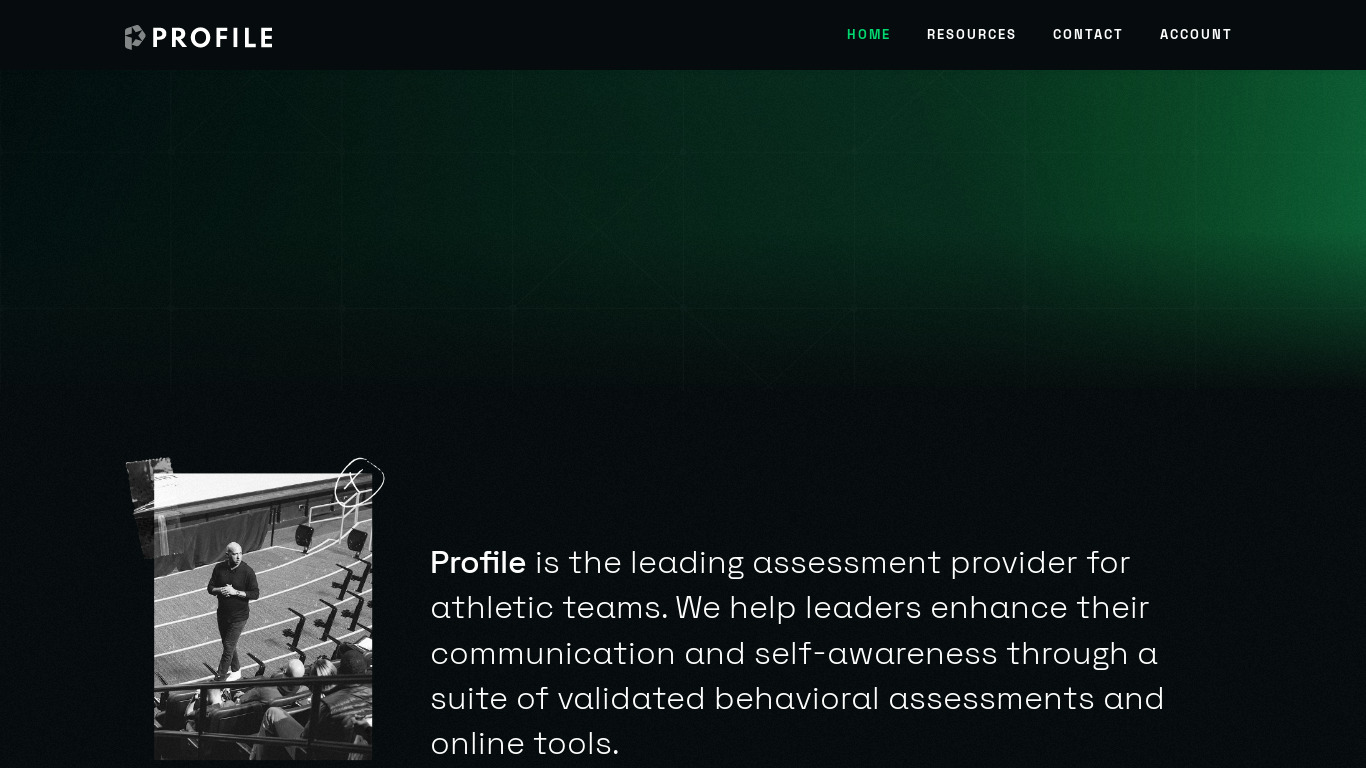Click the bold word Profile in paragraph

pyautogui.click(x=478, y=562)
